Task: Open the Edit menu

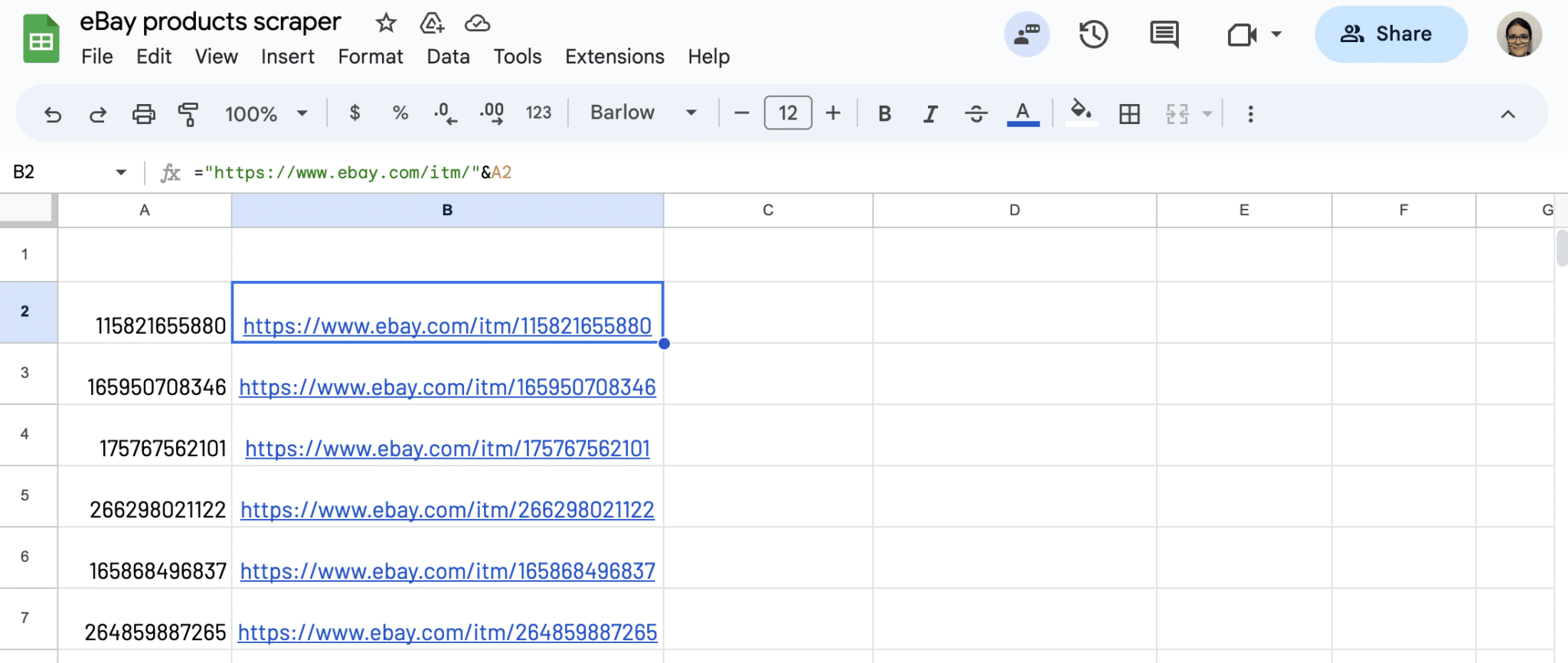Action: [154, 57]
